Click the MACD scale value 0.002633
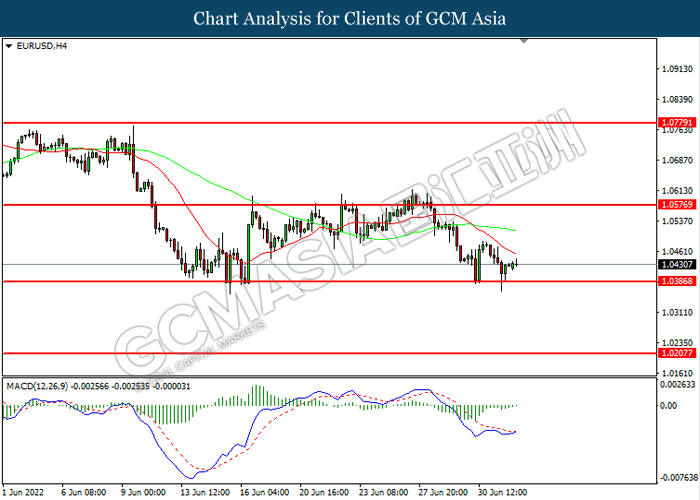The width and height of the screenshot is (700, 500). (678, 384)
